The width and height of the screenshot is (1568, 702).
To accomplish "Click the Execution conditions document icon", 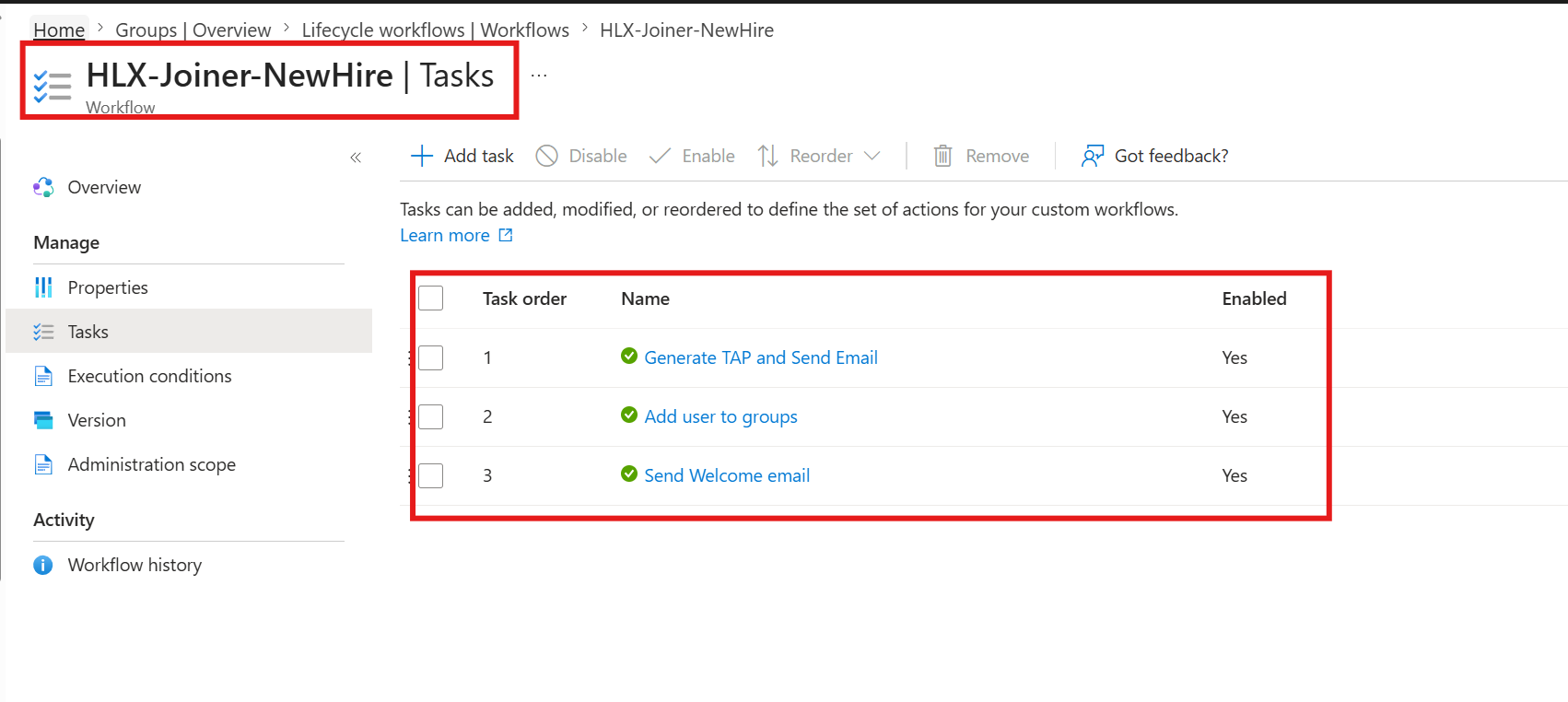I will (43, 376).
